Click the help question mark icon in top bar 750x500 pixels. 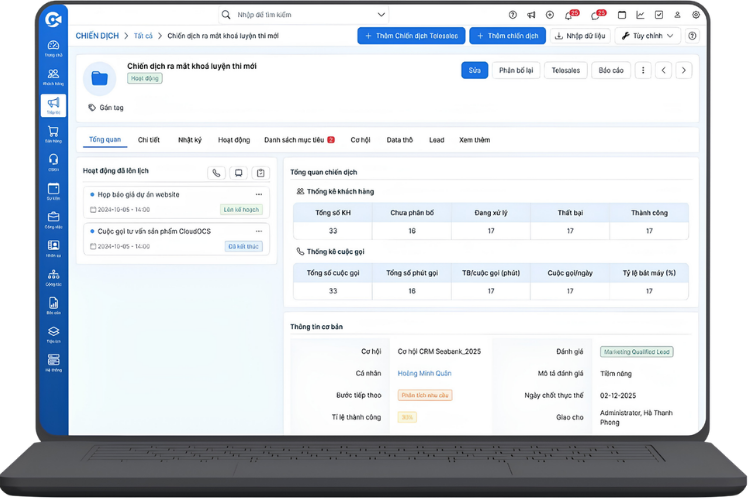tap(513, 15)
